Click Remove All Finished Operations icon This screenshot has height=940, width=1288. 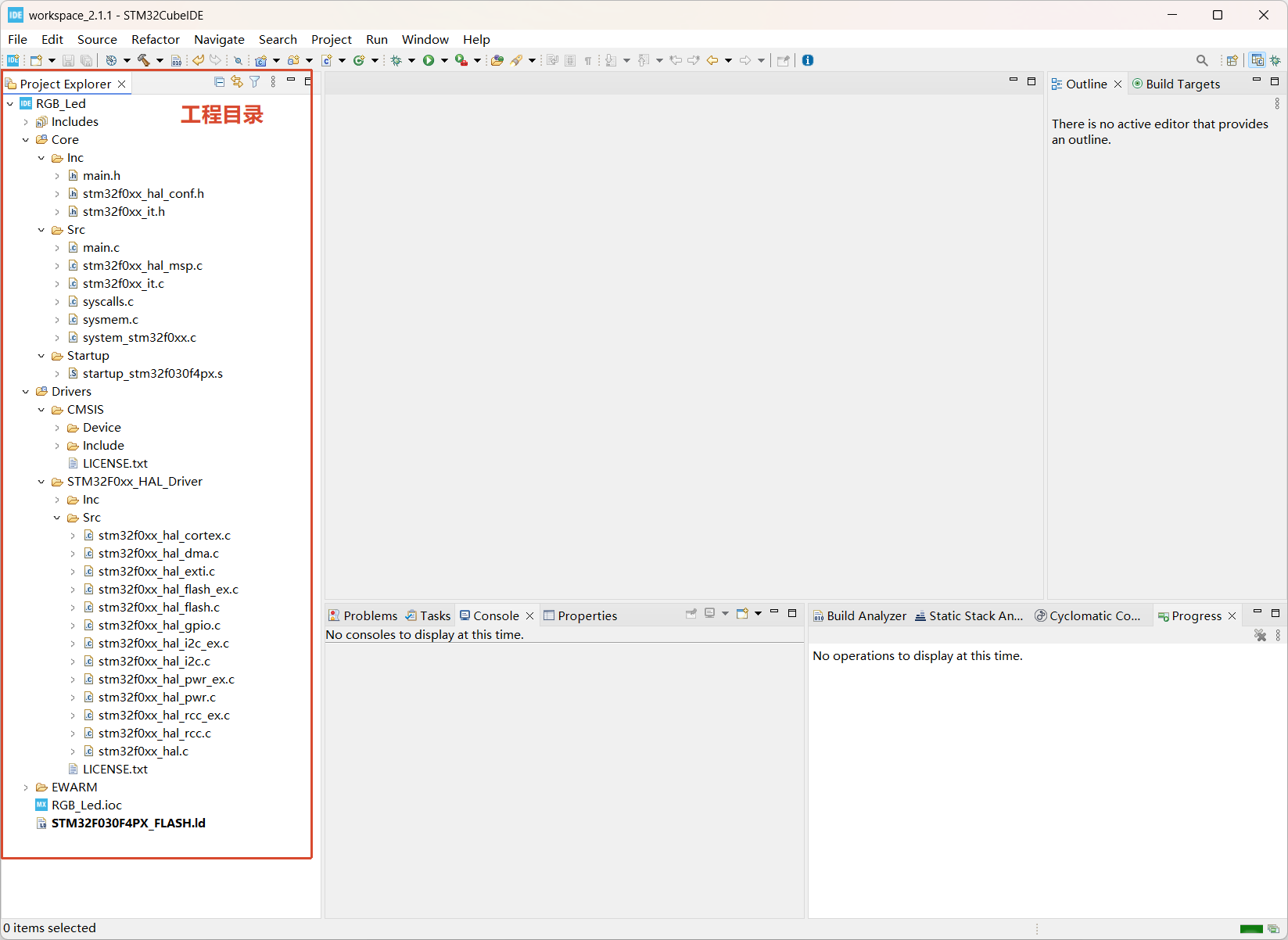[1260, 636]
